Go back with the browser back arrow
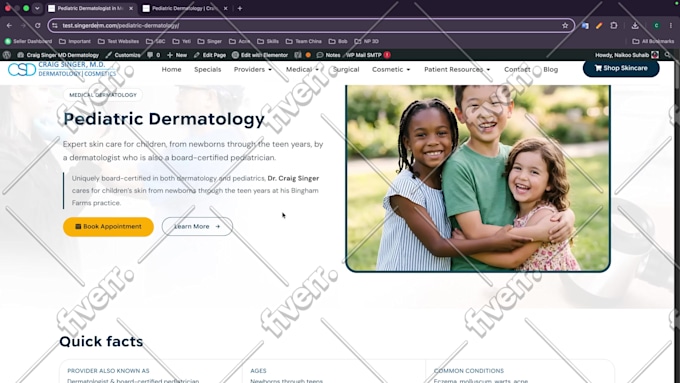 (9, 26)
